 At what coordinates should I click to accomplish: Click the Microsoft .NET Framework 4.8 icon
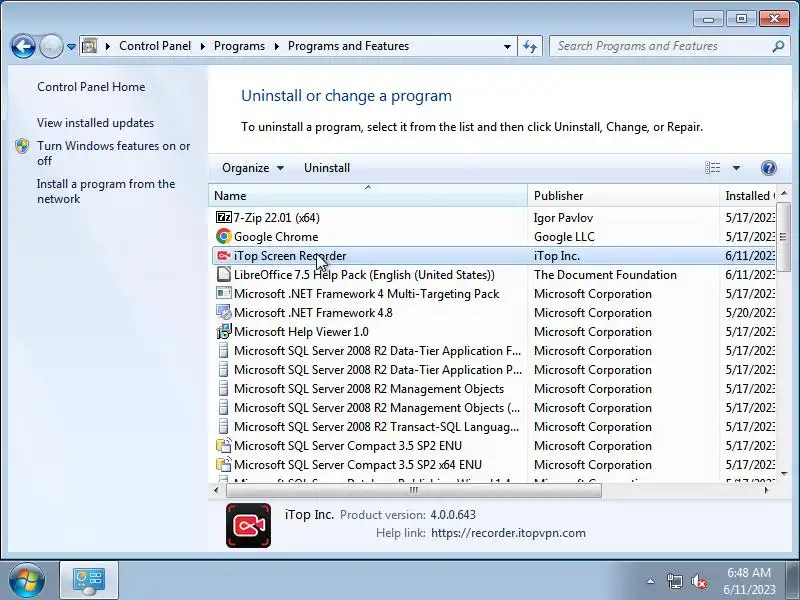click(x=223, y=312)
